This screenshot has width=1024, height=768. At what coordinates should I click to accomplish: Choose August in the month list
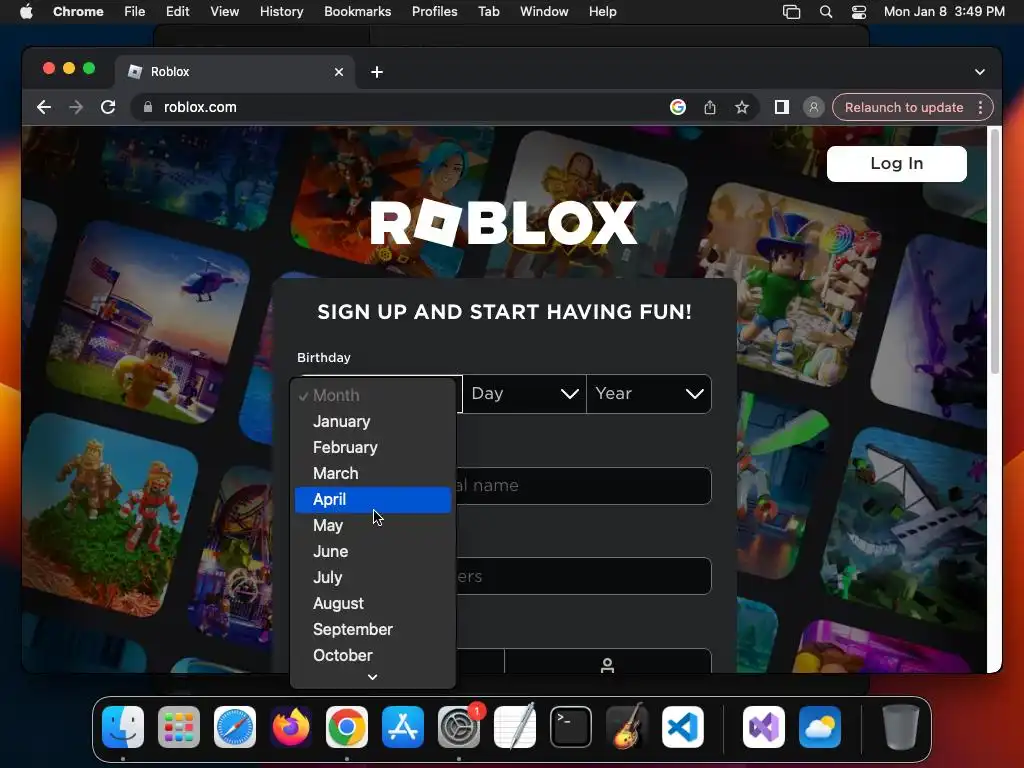(x=373, y=603)
